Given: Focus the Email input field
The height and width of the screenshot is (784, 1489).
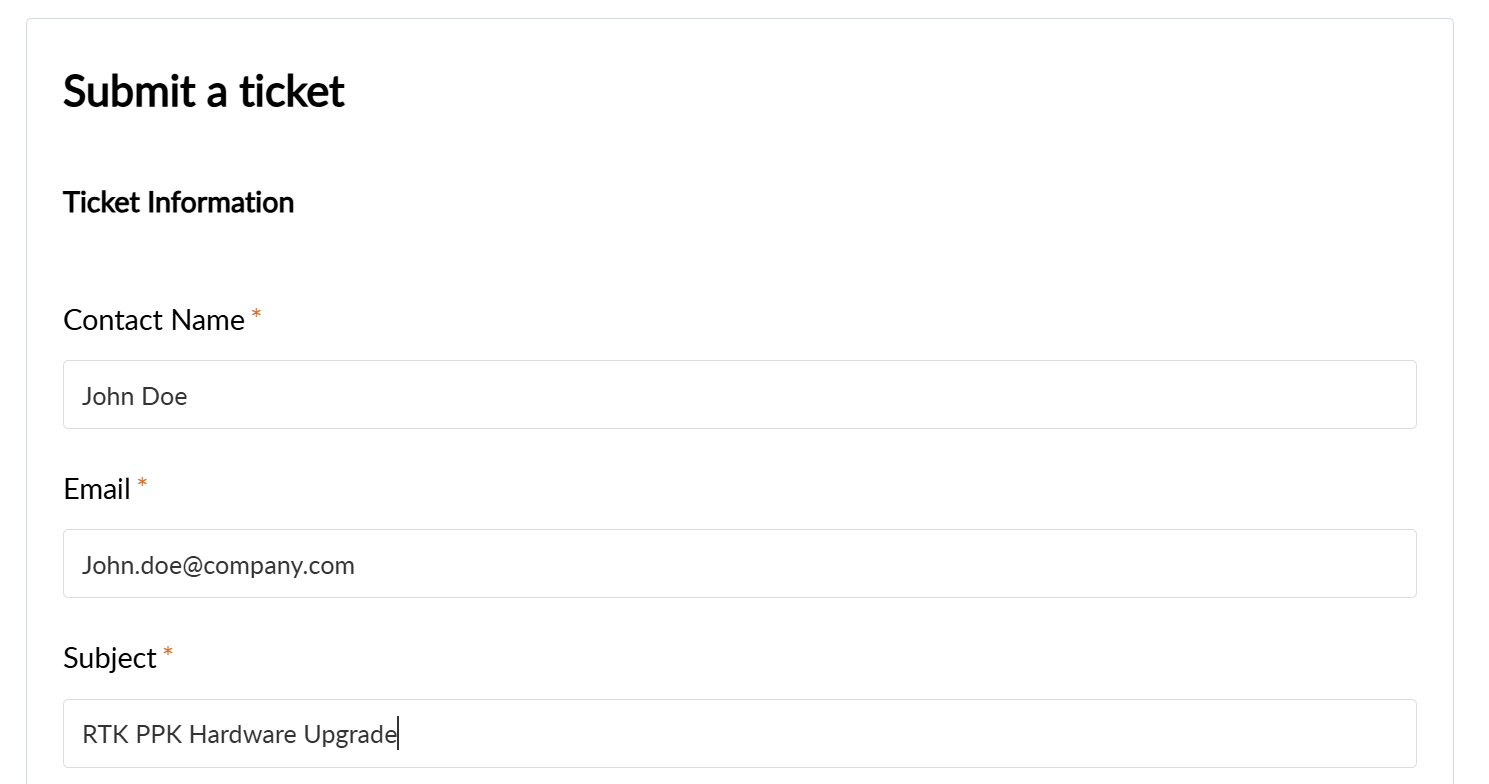Looking at the screenshot, I should pos(739,564).
